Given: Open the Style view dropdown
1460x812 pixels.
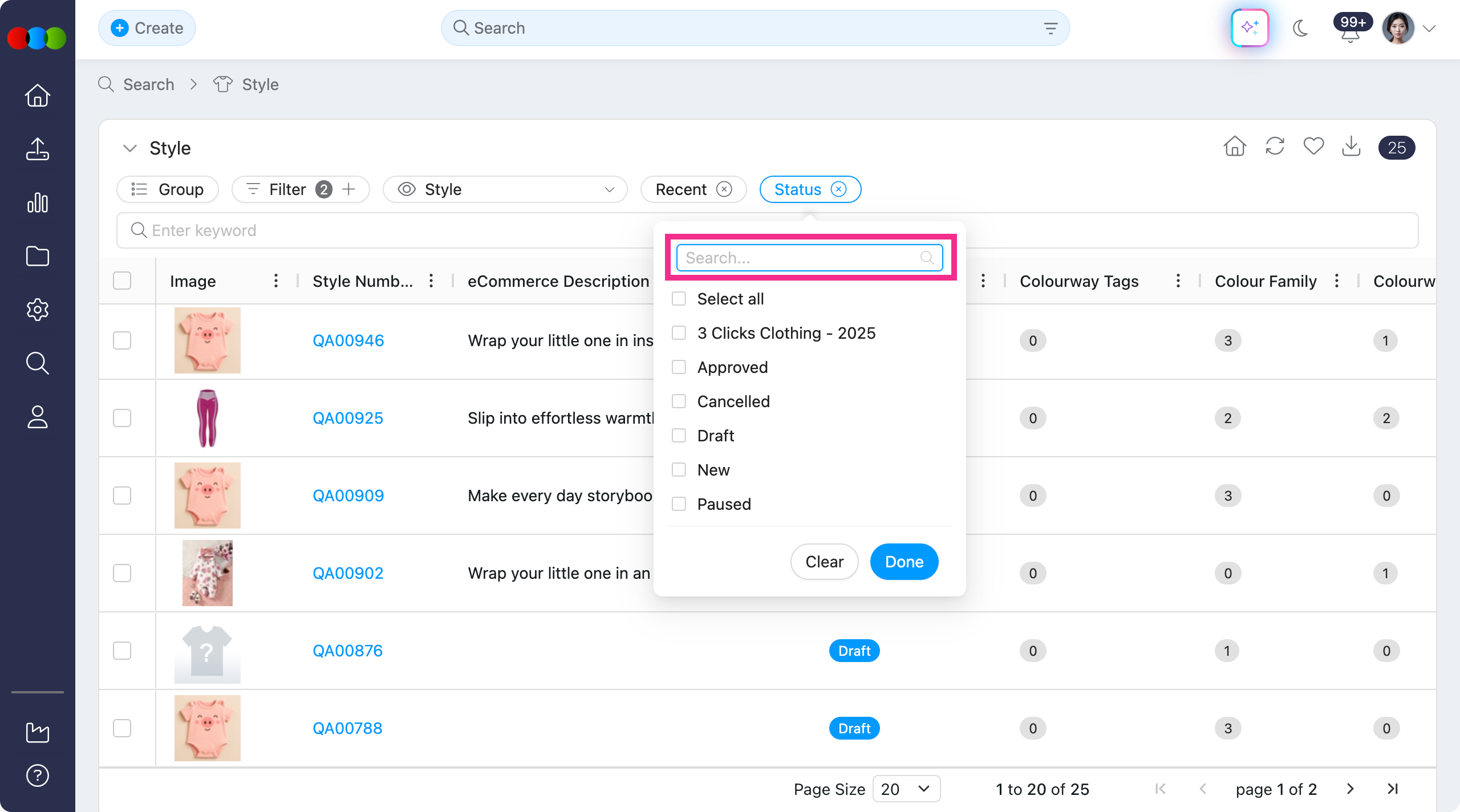Looking at the screenshot, I should 505,189.
